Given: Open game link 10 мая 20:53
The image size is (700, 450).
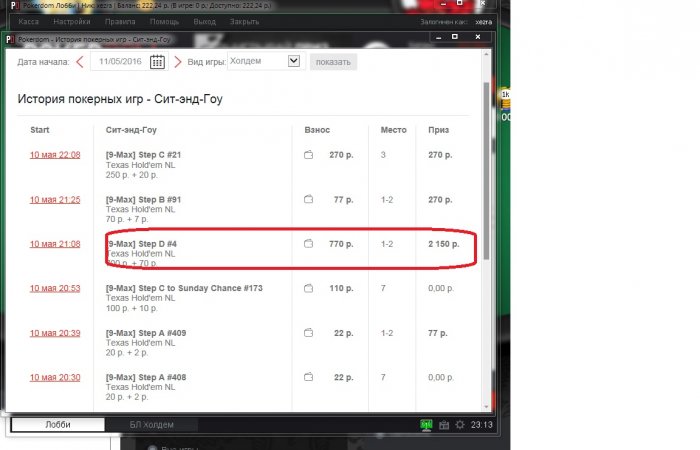Looking at the screenshot, I should pyautogui.click(x=55, y=288).
